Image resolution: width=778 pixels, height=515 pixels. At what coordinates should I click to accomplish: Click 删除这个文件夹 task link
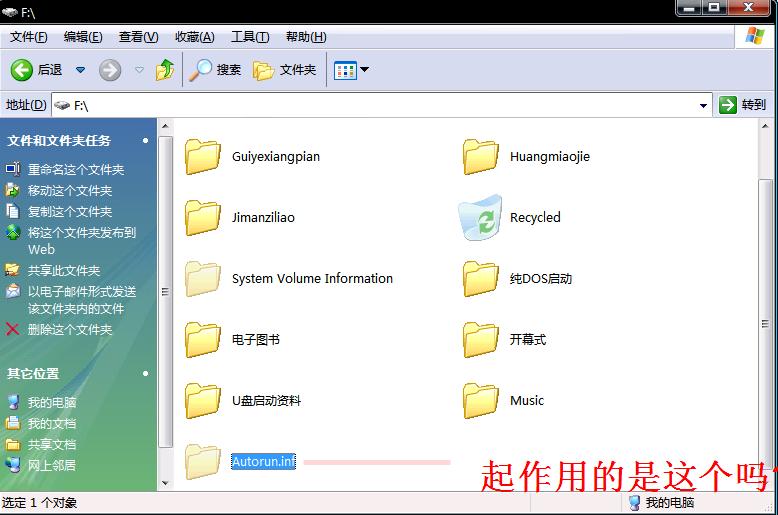[69, 329]
